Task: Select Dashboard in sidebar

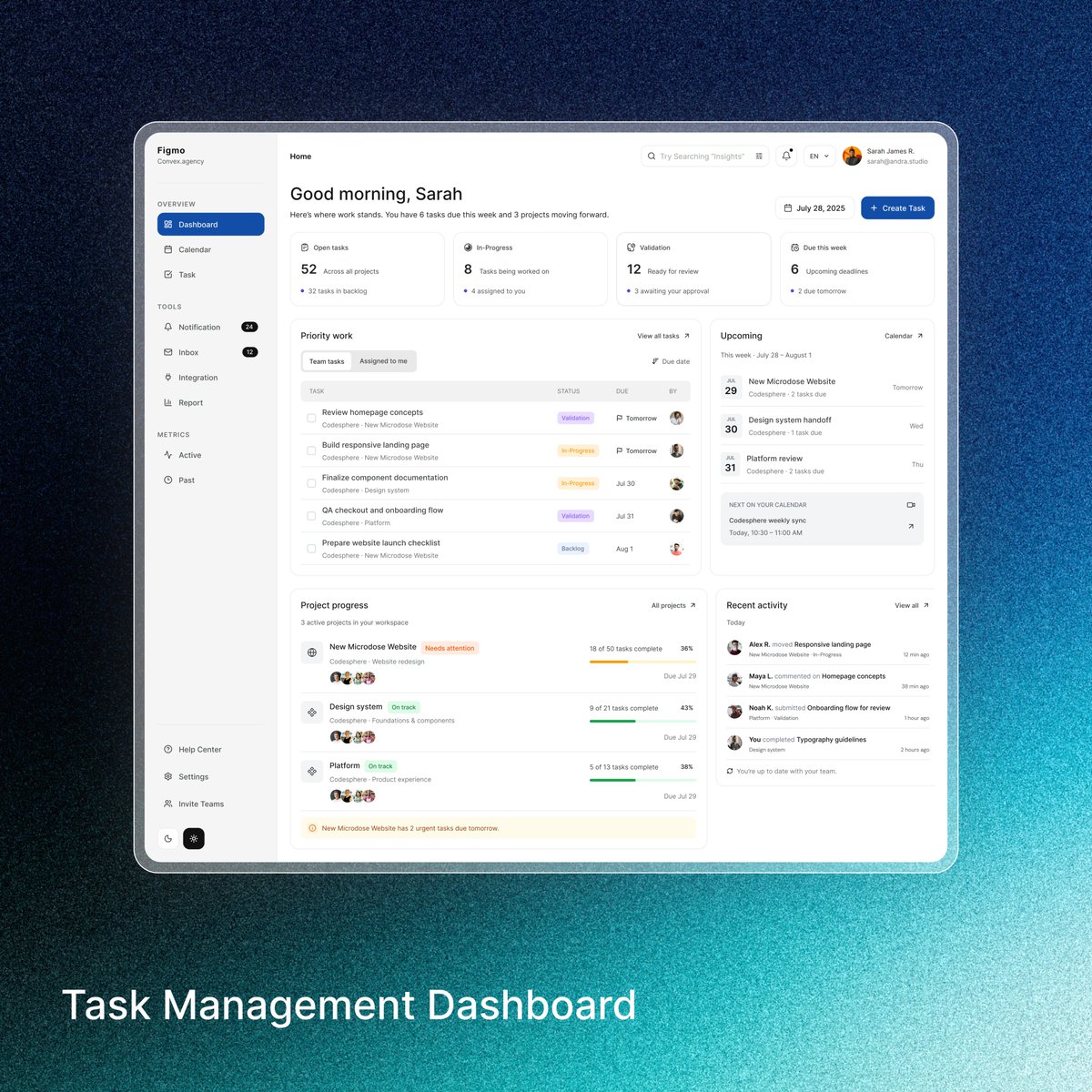Action: point(210,224)
